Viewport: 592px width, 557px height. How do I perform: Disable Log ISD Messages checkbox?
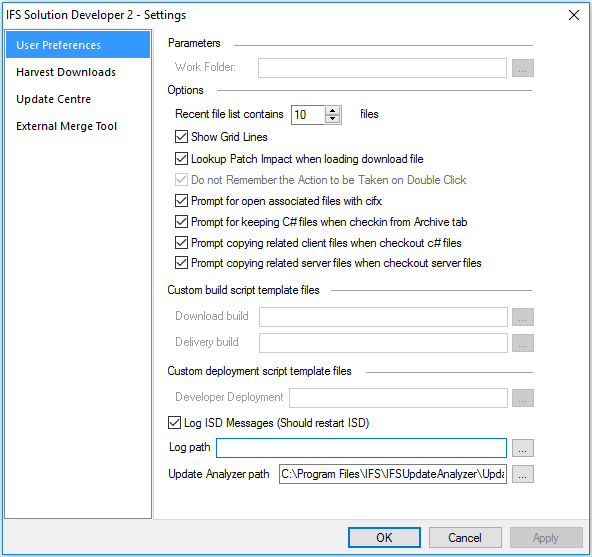[174, 423]
